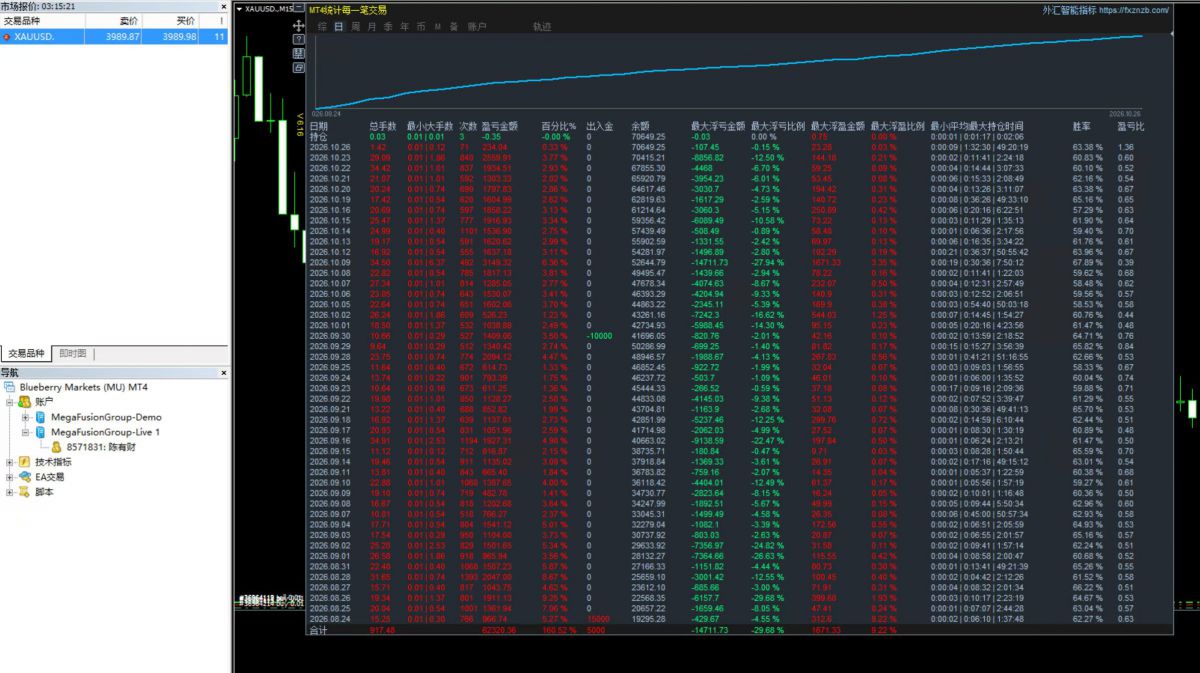Expand the 脚本 scripts tree node
Screen dimensions: 1200x673
click(x=10, y=492)
